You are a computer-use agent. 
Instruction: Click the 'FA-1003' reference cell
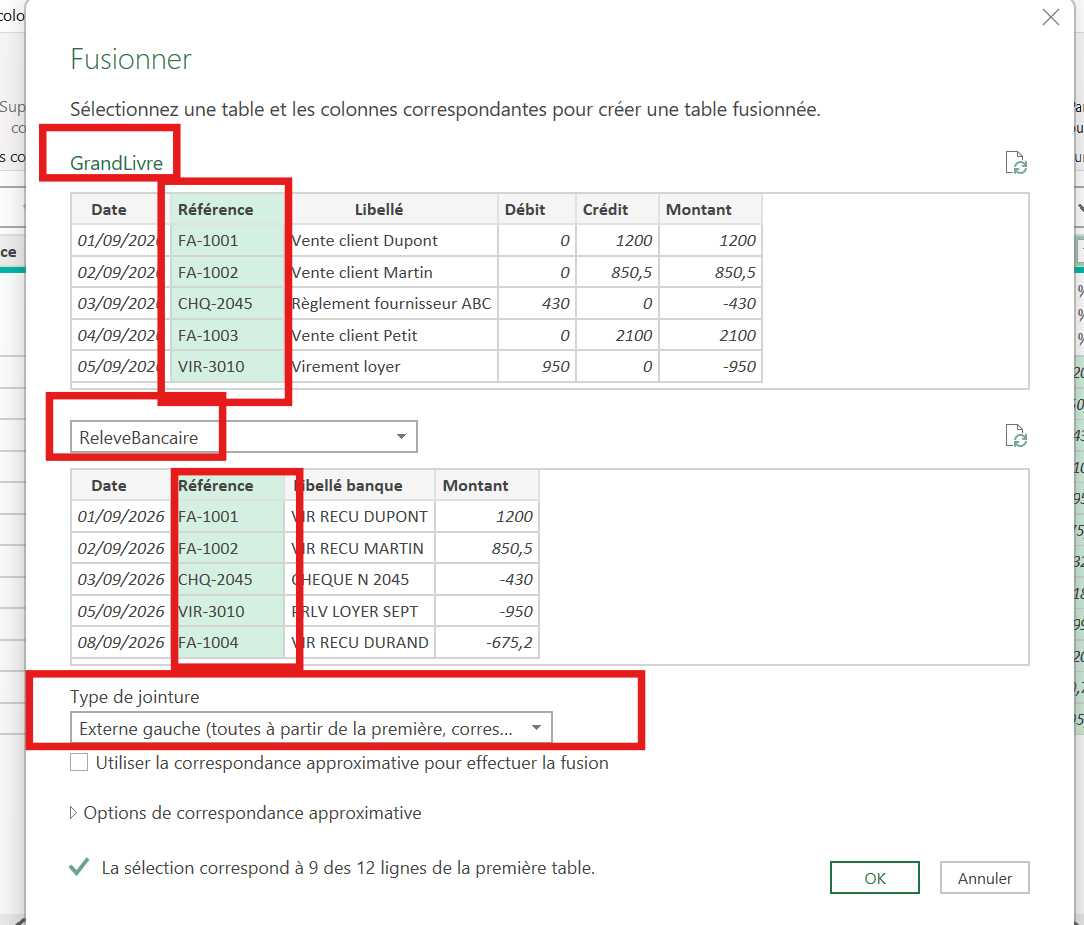click(x=227, y=335)
